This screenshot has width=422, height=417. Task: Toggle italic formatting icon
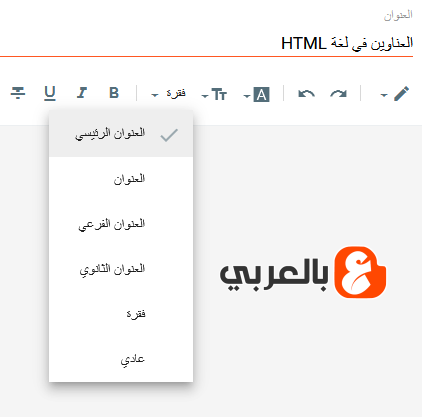tap(82, 93)
